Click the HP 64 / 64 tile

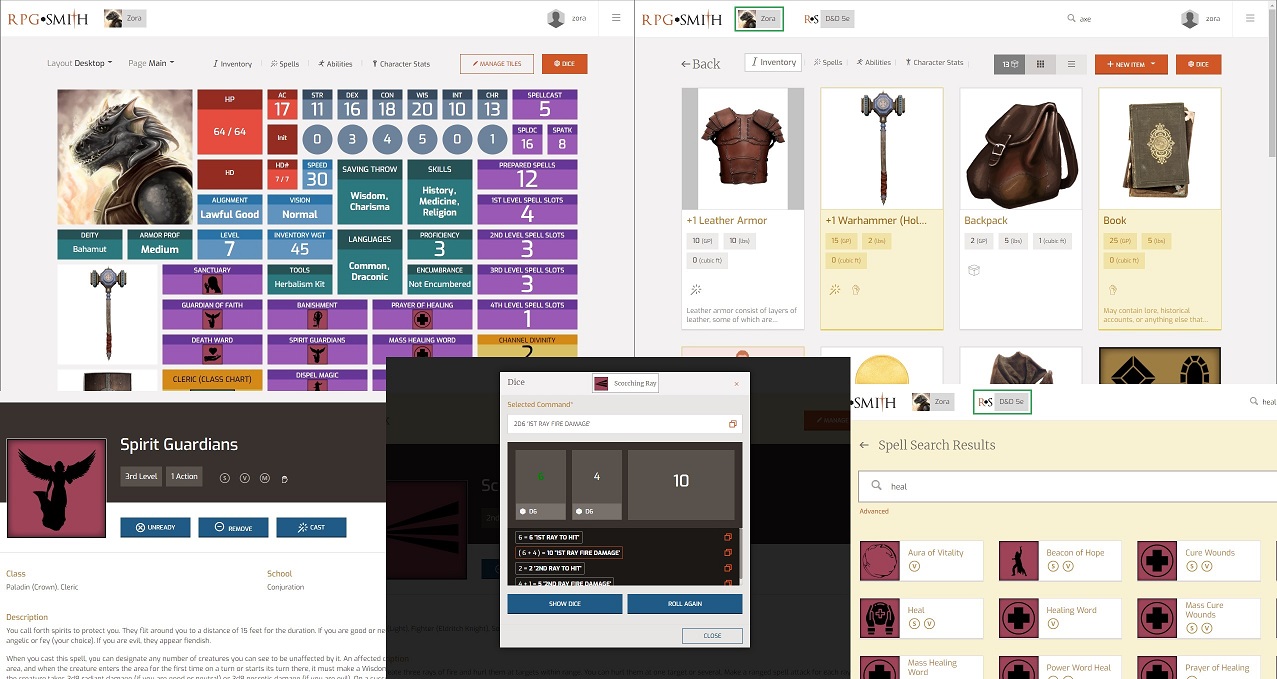click(x=230, y=122)
